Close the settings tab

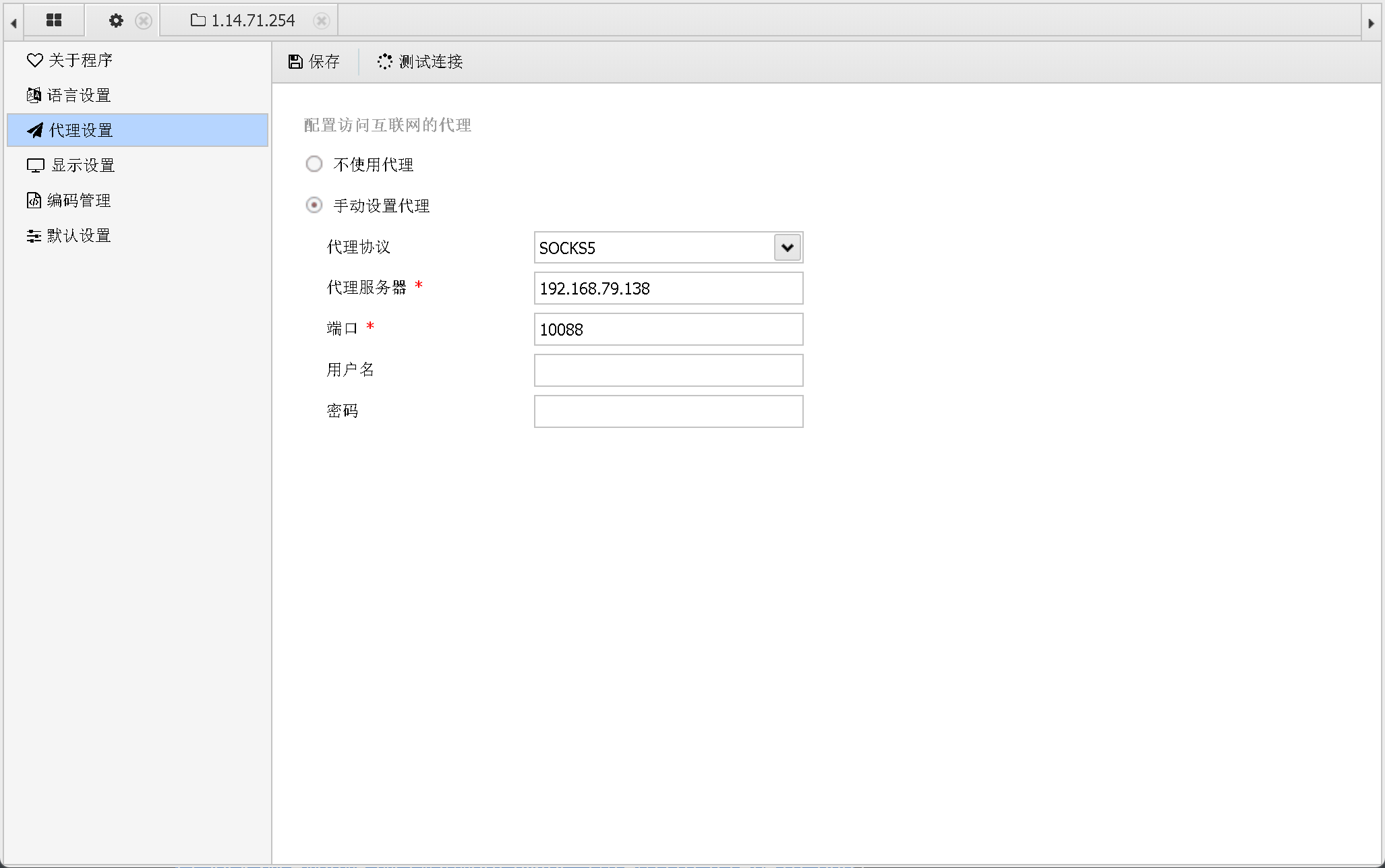click(x=144, y=21)
